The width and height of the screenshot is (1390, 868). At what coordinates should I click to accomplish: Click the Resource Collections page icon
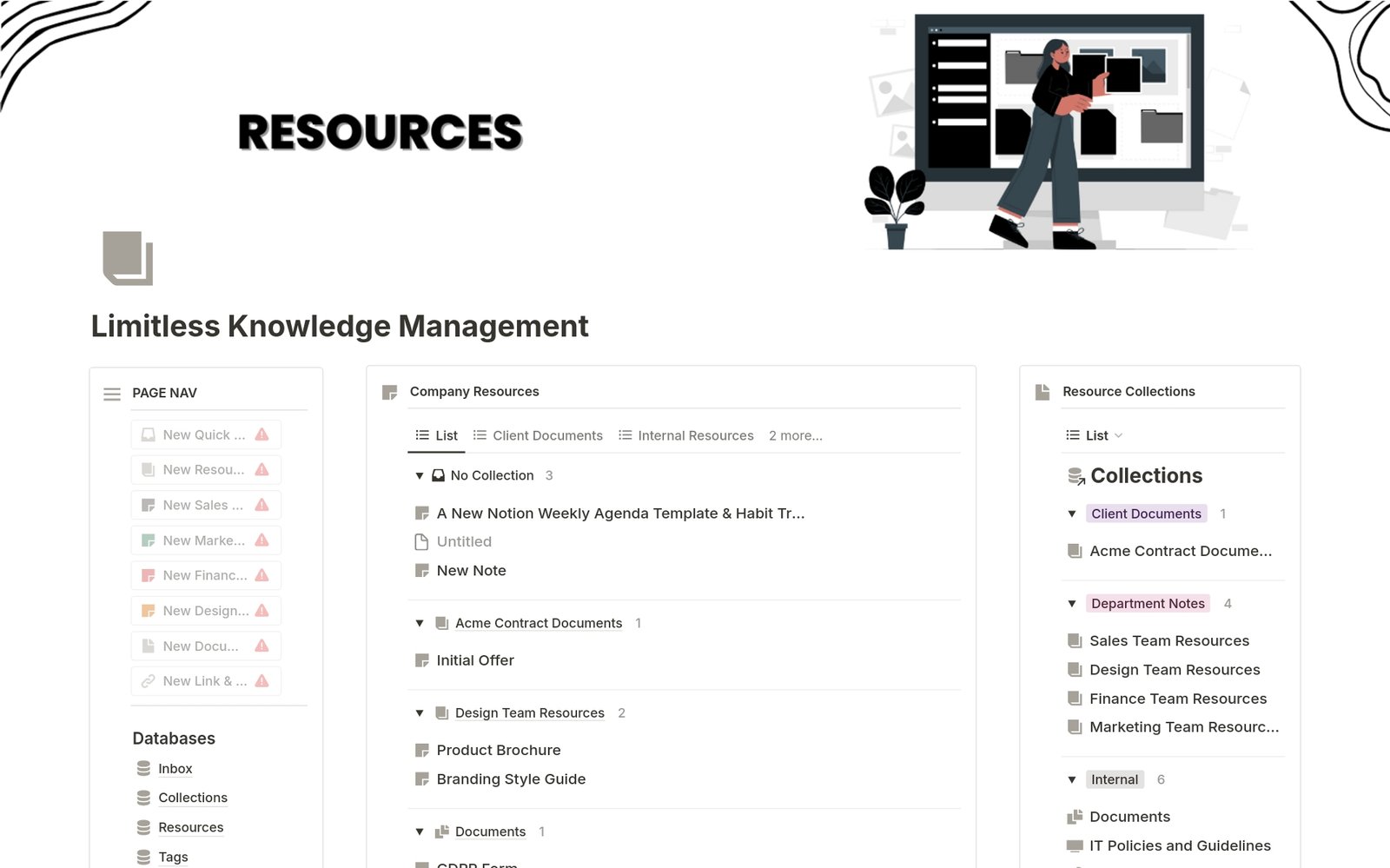click(x=1042, y=391)
